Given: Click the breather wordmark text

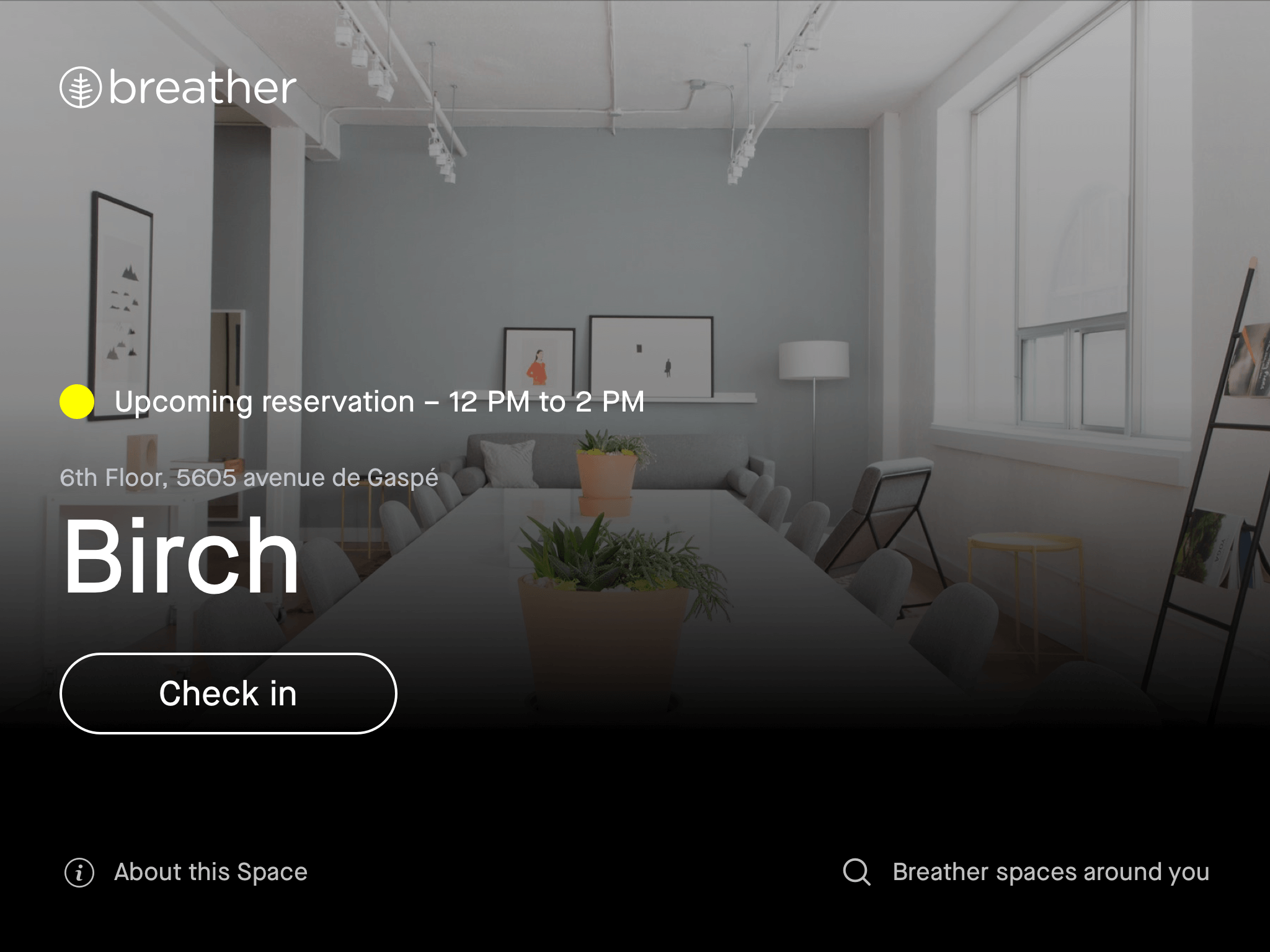Looking at the screenshot, I should pos(203,87).
